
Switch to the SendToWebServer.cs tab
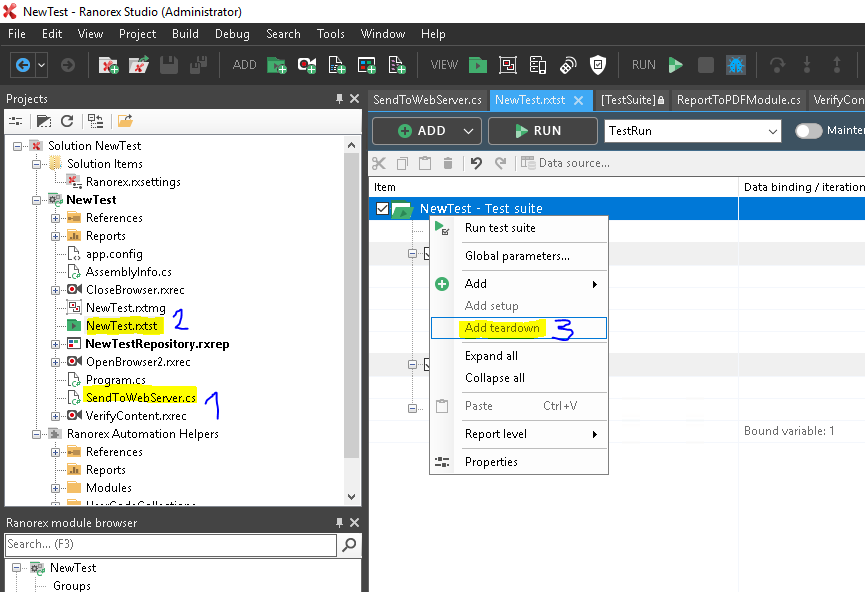point(428,100)
